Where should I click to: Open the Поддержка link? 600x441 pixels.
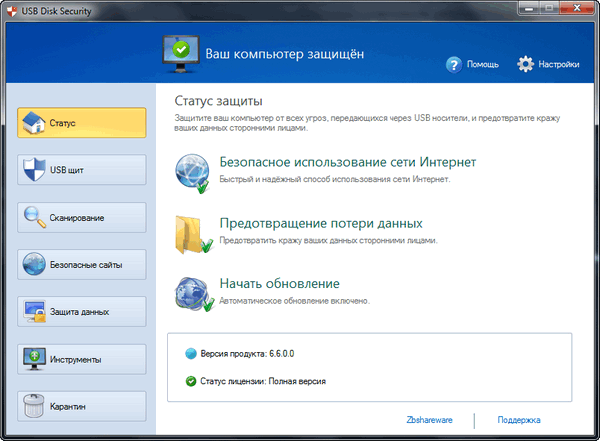point(519,420)
